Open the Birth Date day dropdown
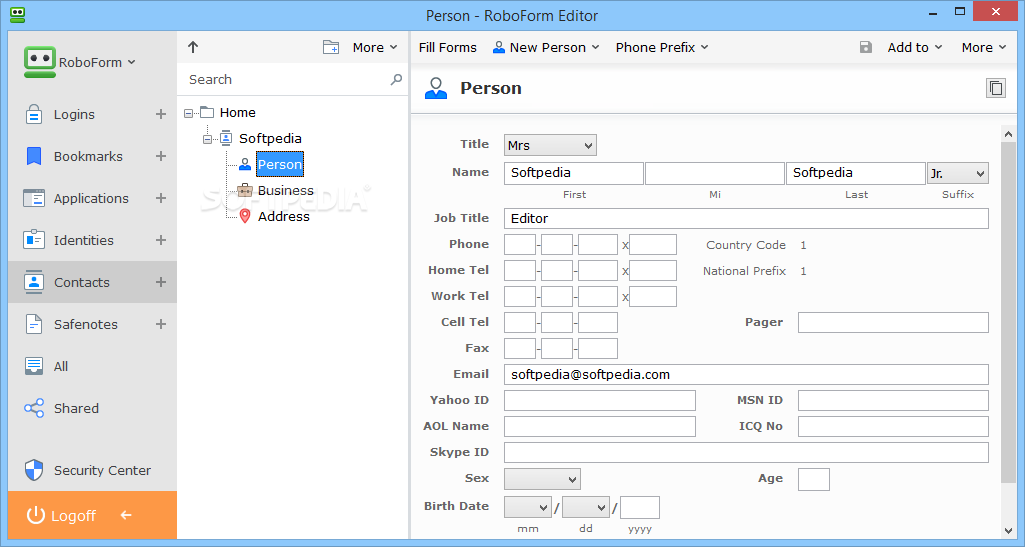Screen dimensions: 1025x547 [586, 507]
